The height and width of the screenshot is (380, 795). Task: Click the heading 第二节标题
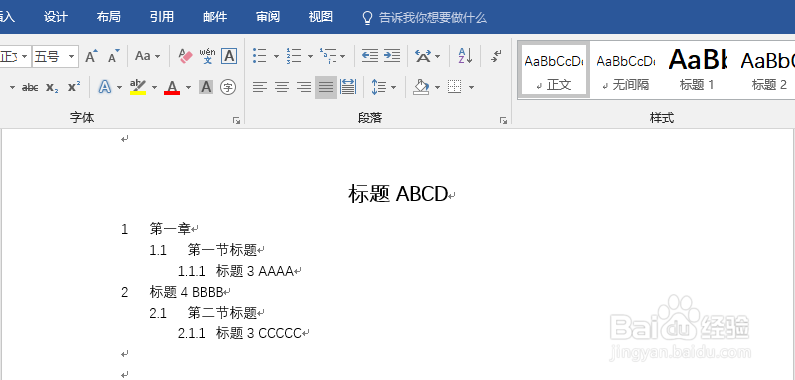[223, 313]
